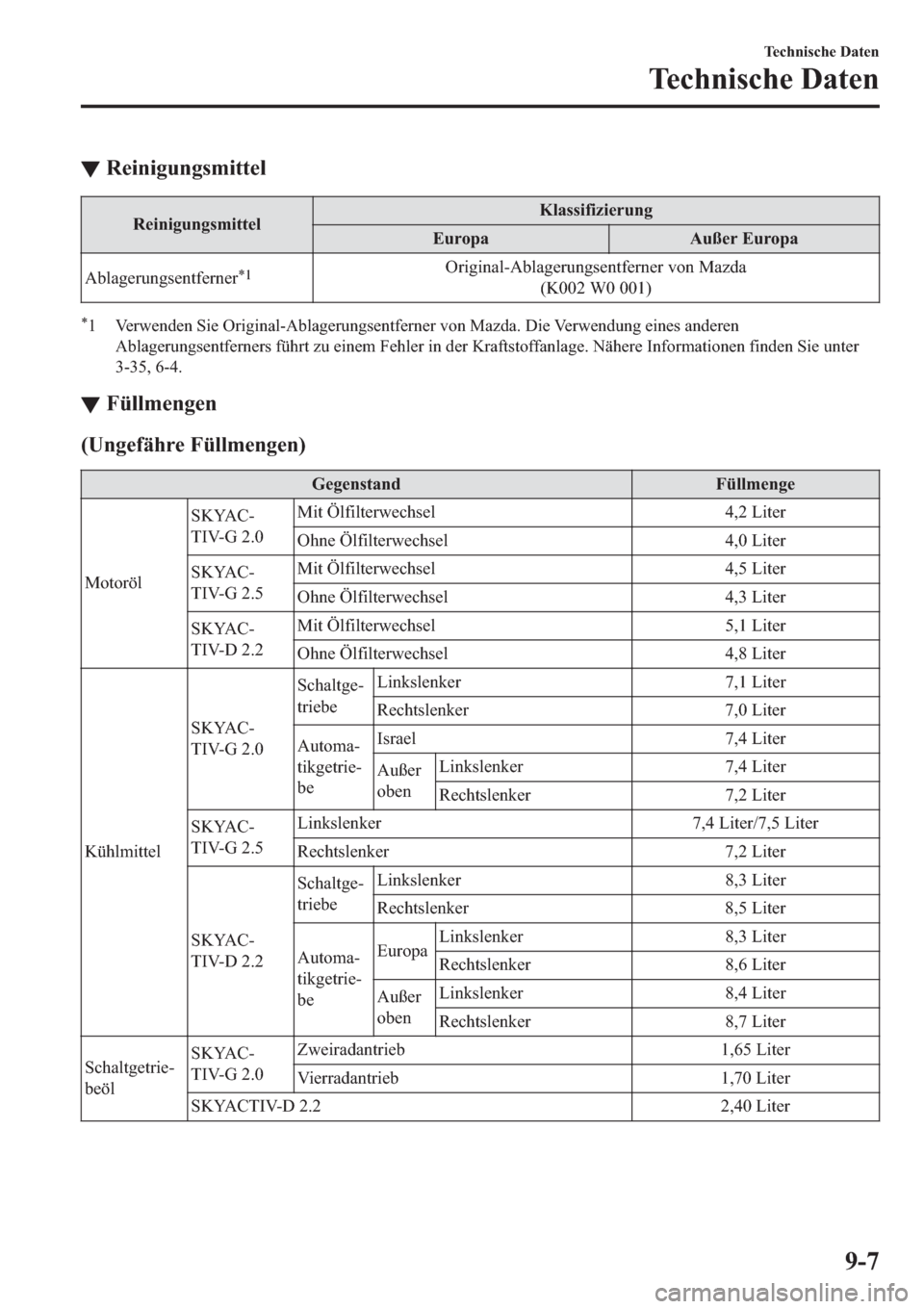Click the "5,1 Liter" value

click(756, 626)
